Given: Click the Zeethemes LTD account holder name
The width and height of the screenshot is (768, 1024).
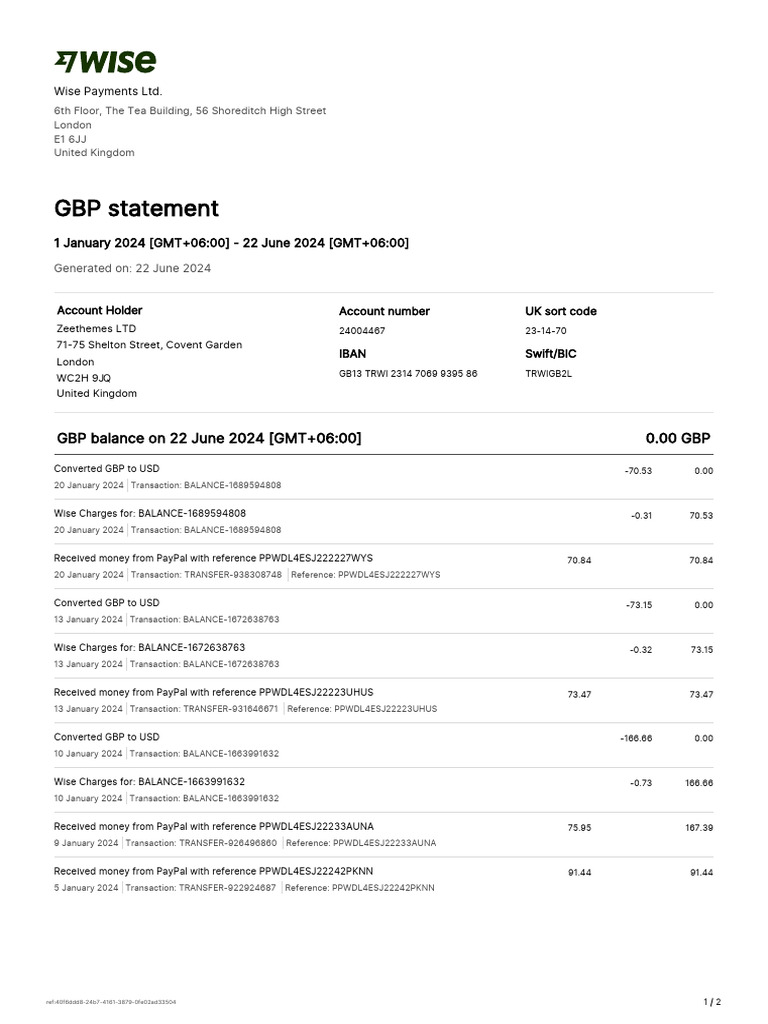Looking at the screenshot, I should (x=97, y=328).
